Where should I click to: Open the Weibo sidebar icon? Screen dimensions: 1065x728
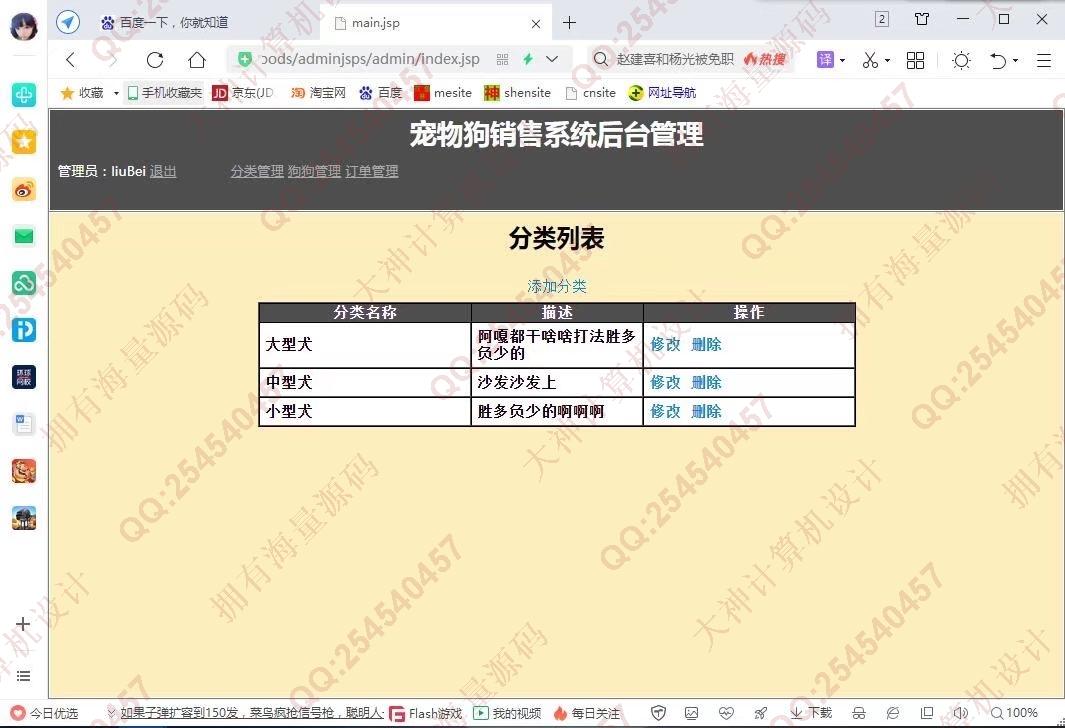click(x=24, y=189)
